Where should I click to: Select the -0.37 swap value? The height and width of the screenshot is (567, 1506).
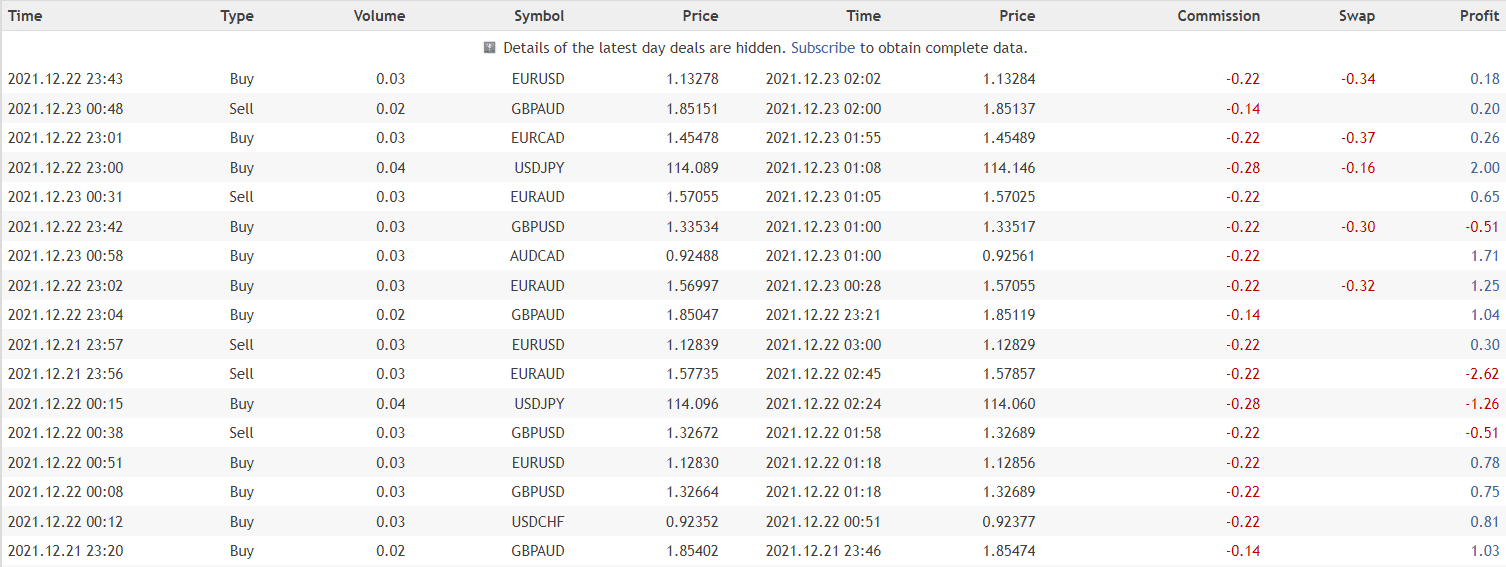[x=1358, y=138]
